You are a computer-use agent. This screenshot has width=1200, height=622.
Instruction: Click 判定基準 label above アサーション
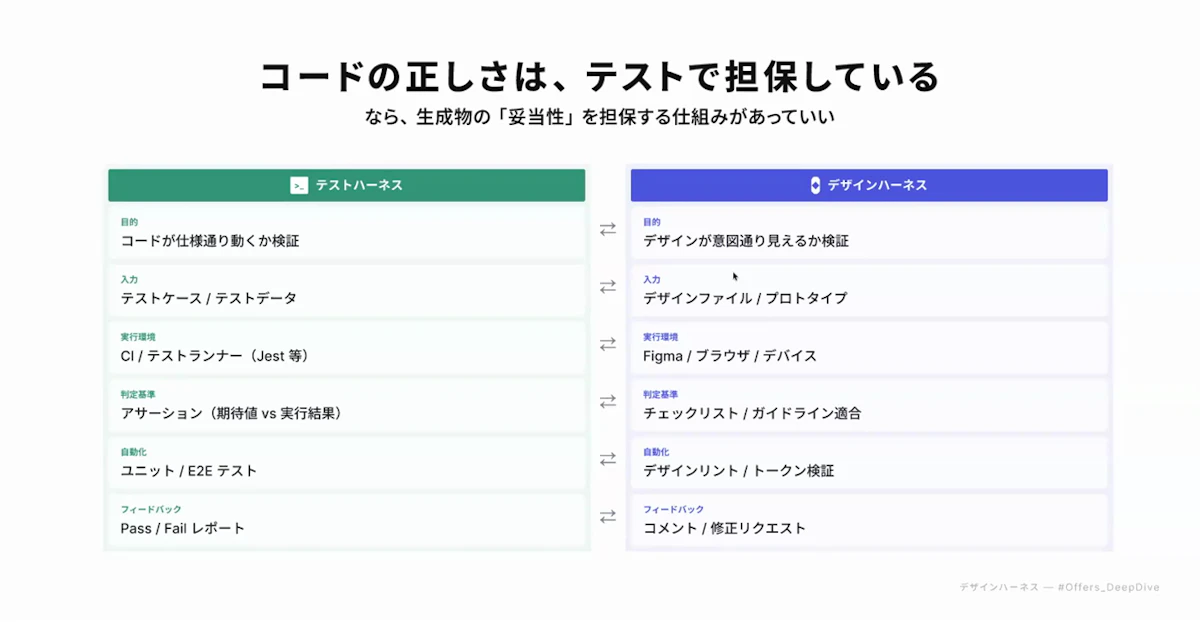138,395
